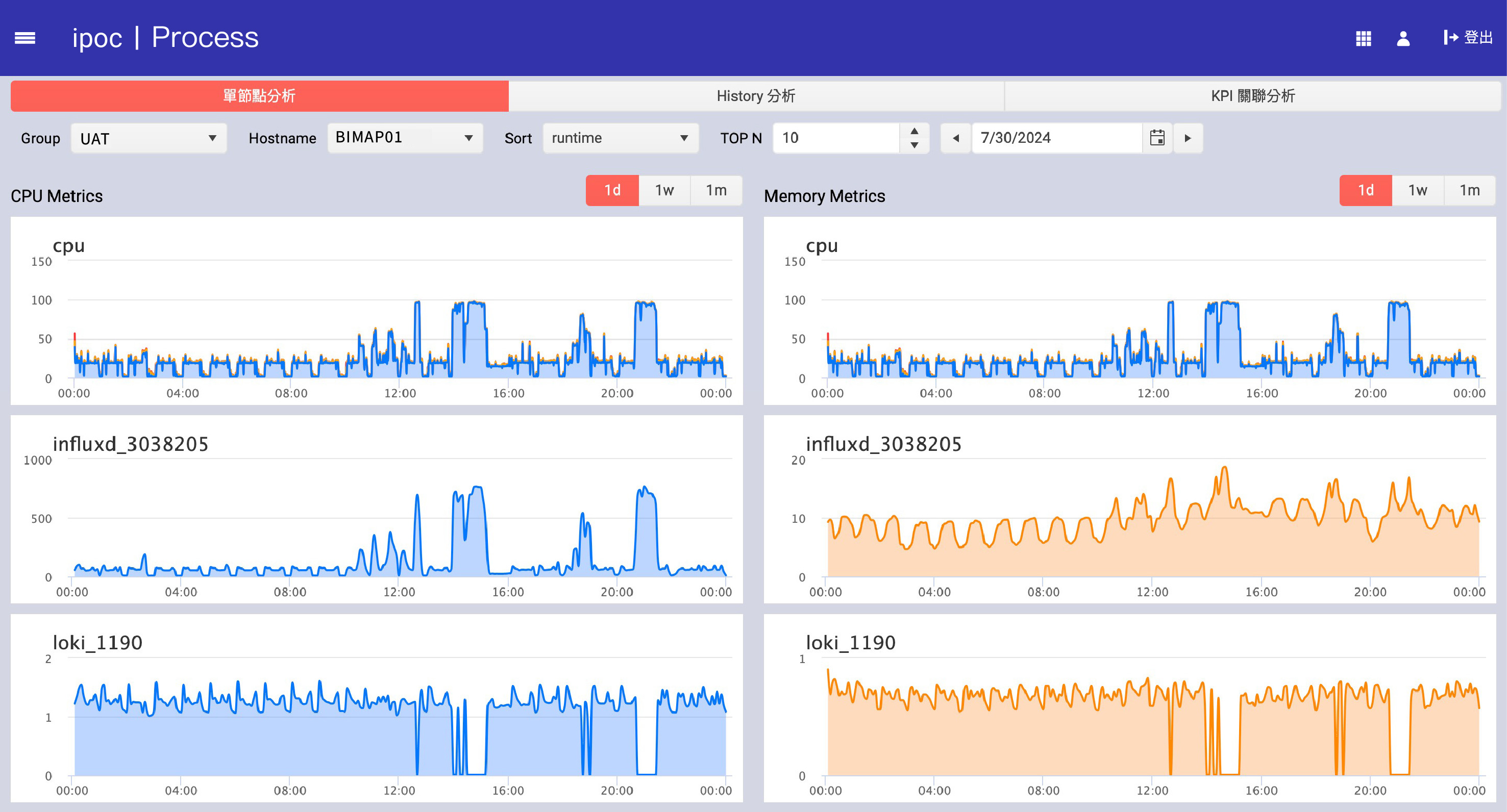Click the Hostname label

point(282,139)
